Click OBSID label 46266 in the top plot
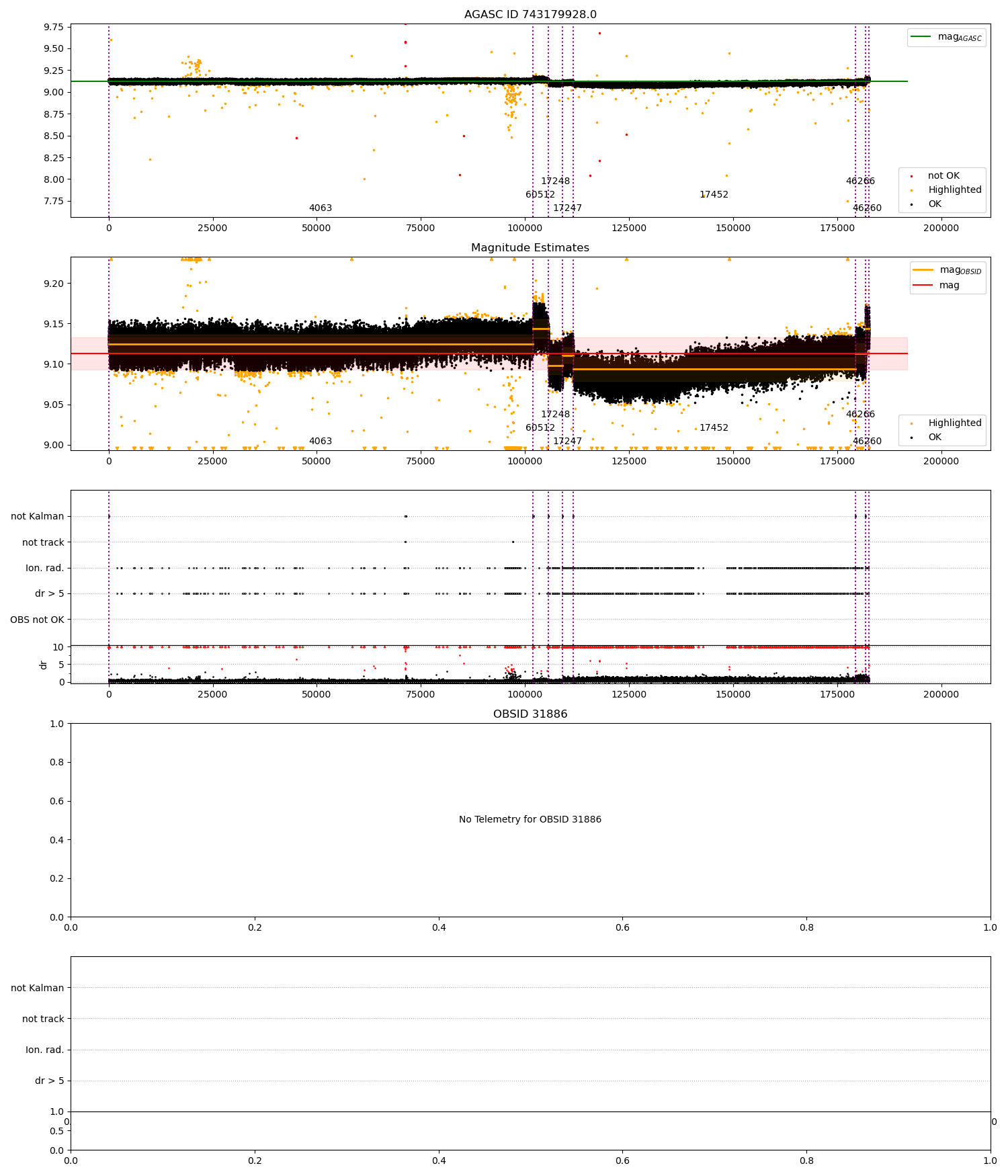Image resolution: width=1008 pixels, height=1176 pixels. pyautogui.click(x=860, y=181)
